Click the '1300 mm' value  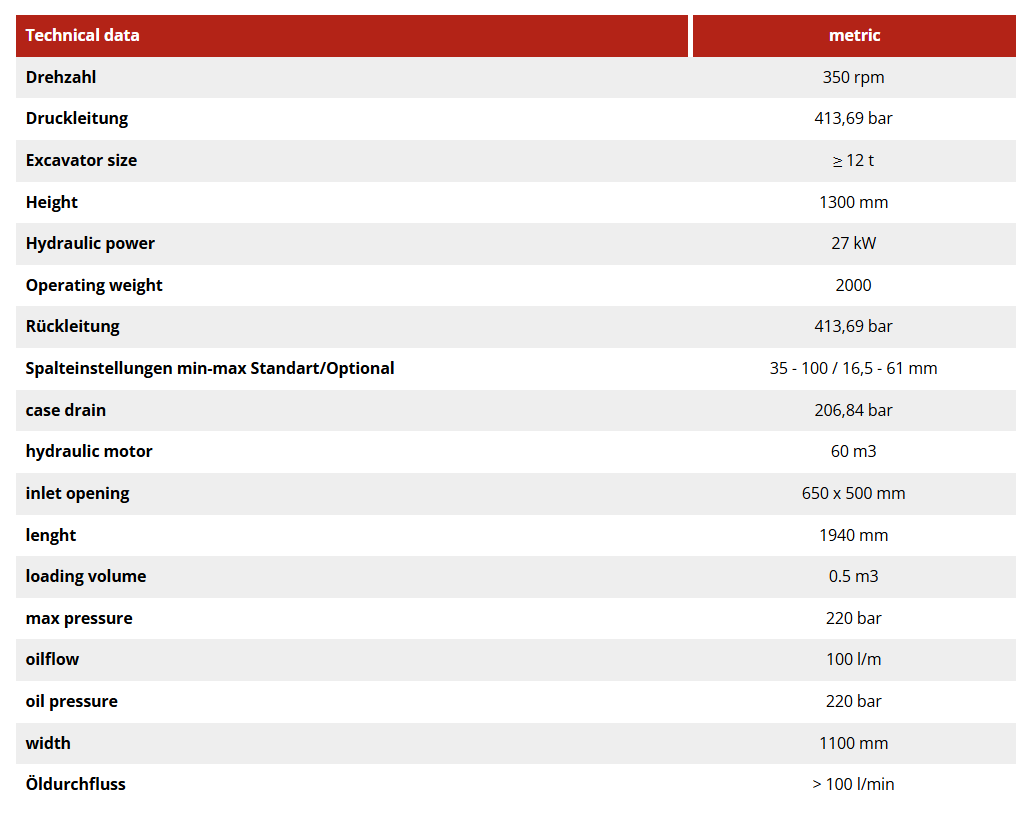[x=853, y=202]
